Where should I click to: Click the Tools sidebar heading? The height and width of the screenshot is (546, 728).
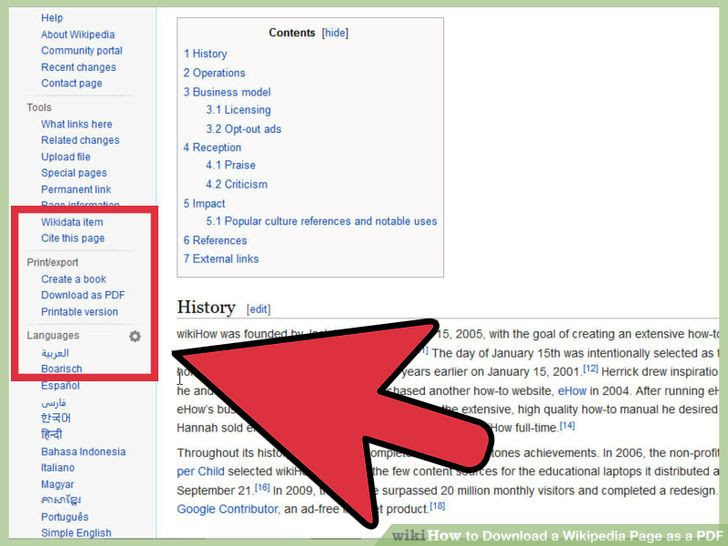point(39,108)
